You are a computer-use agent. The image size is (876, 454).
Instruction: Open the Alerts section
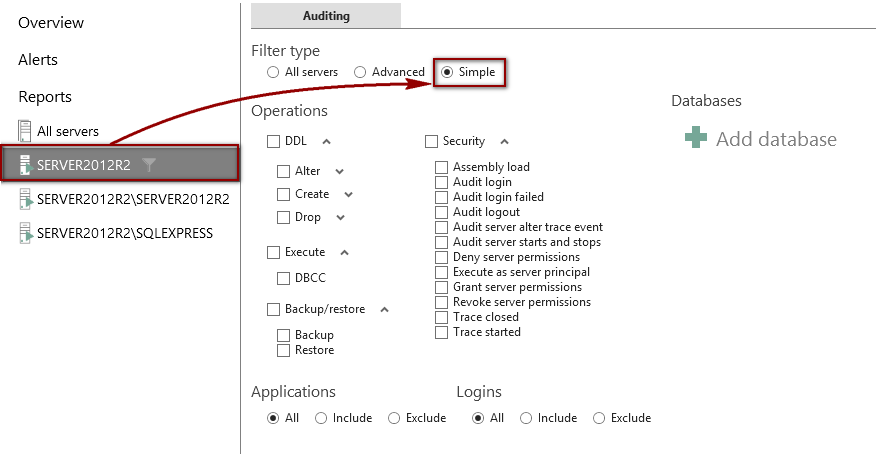(x=38, y=60)
